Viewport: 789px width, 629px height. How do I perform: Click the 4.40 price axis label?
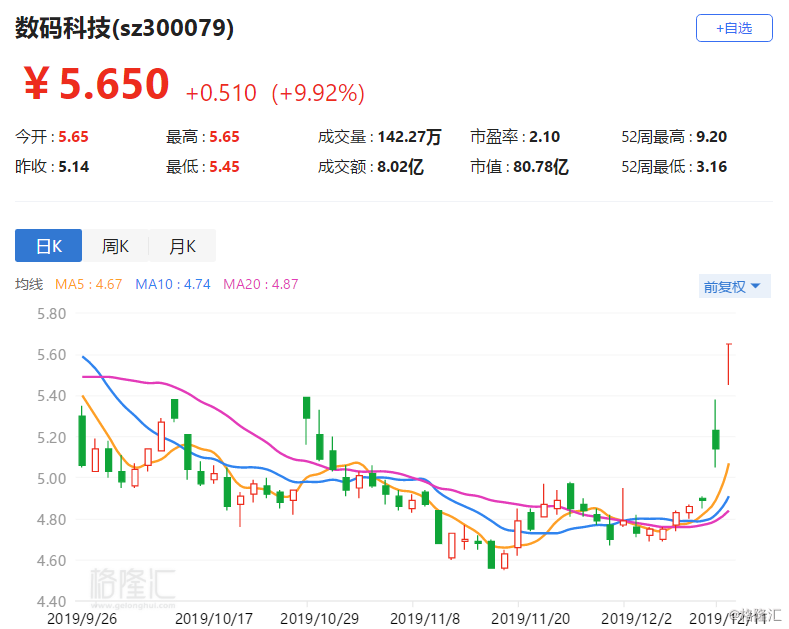click(51, 601)
